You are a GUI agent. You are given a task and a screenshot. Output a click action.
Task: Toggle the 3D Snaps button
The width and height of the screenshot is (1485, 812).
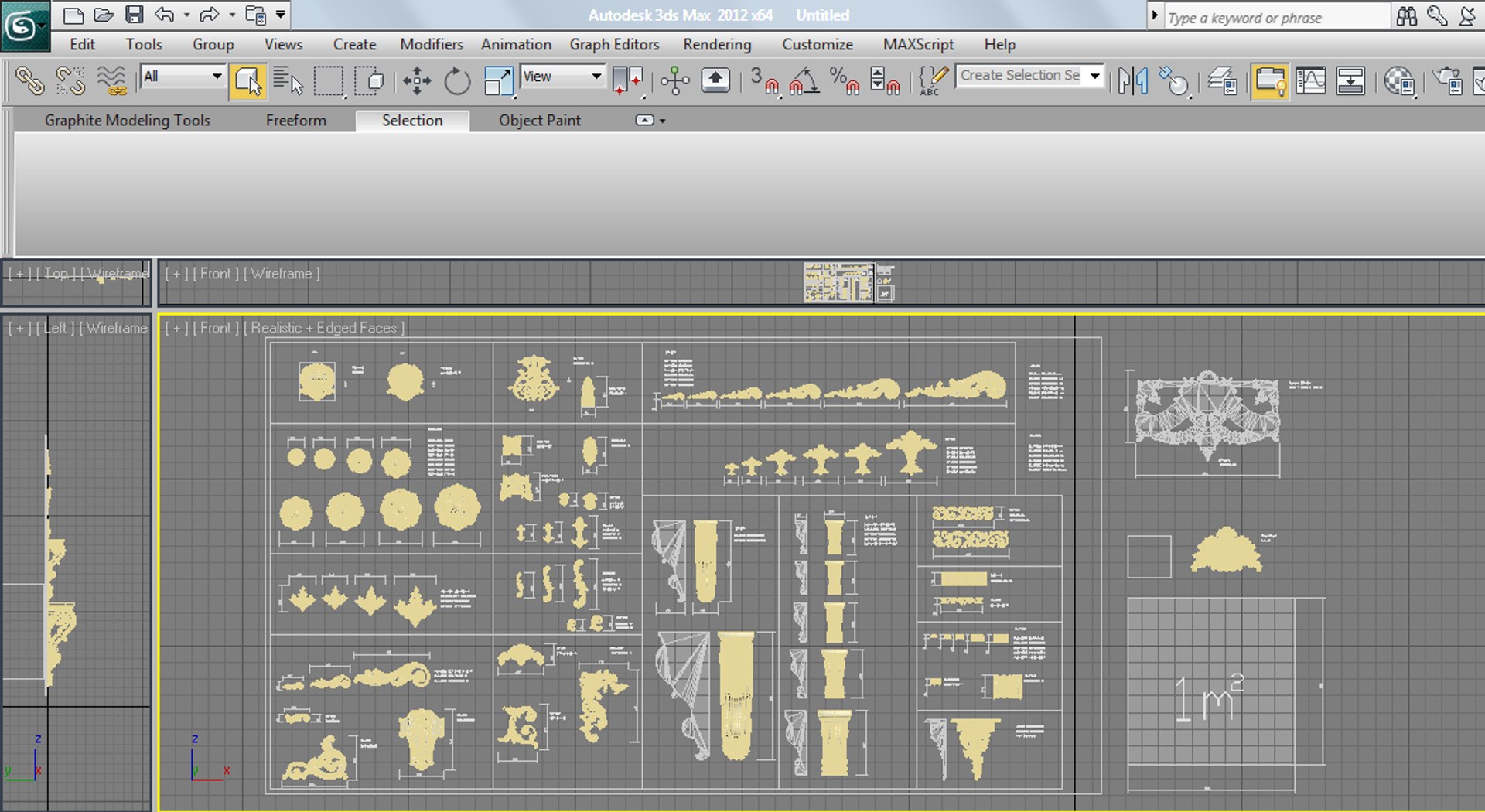[x=766, y=80]
